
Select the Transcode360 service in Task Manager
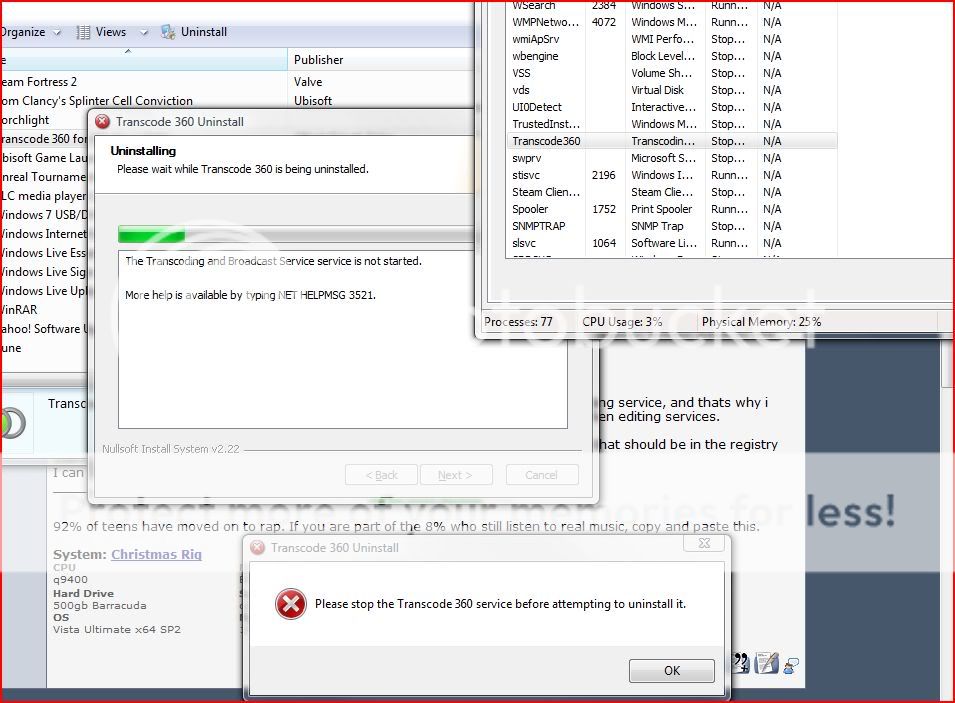coord(672,141)
